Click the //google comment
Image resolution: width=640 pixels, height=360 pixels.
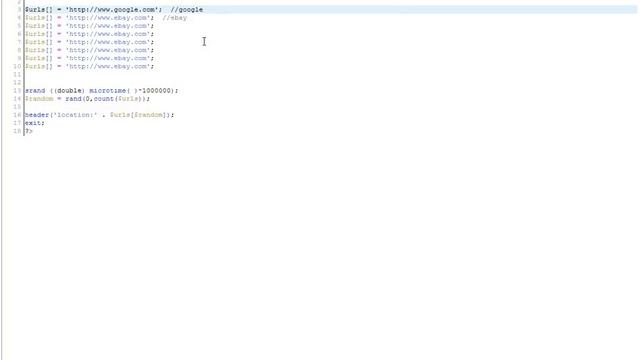187,9
